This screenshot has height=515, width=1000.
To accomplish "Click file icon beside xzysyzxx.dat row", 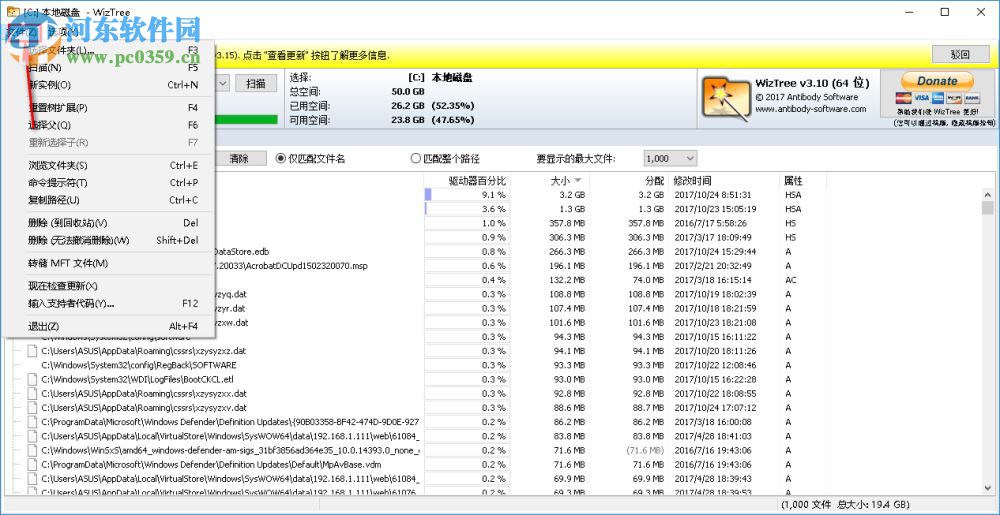I will click(32, 393).
